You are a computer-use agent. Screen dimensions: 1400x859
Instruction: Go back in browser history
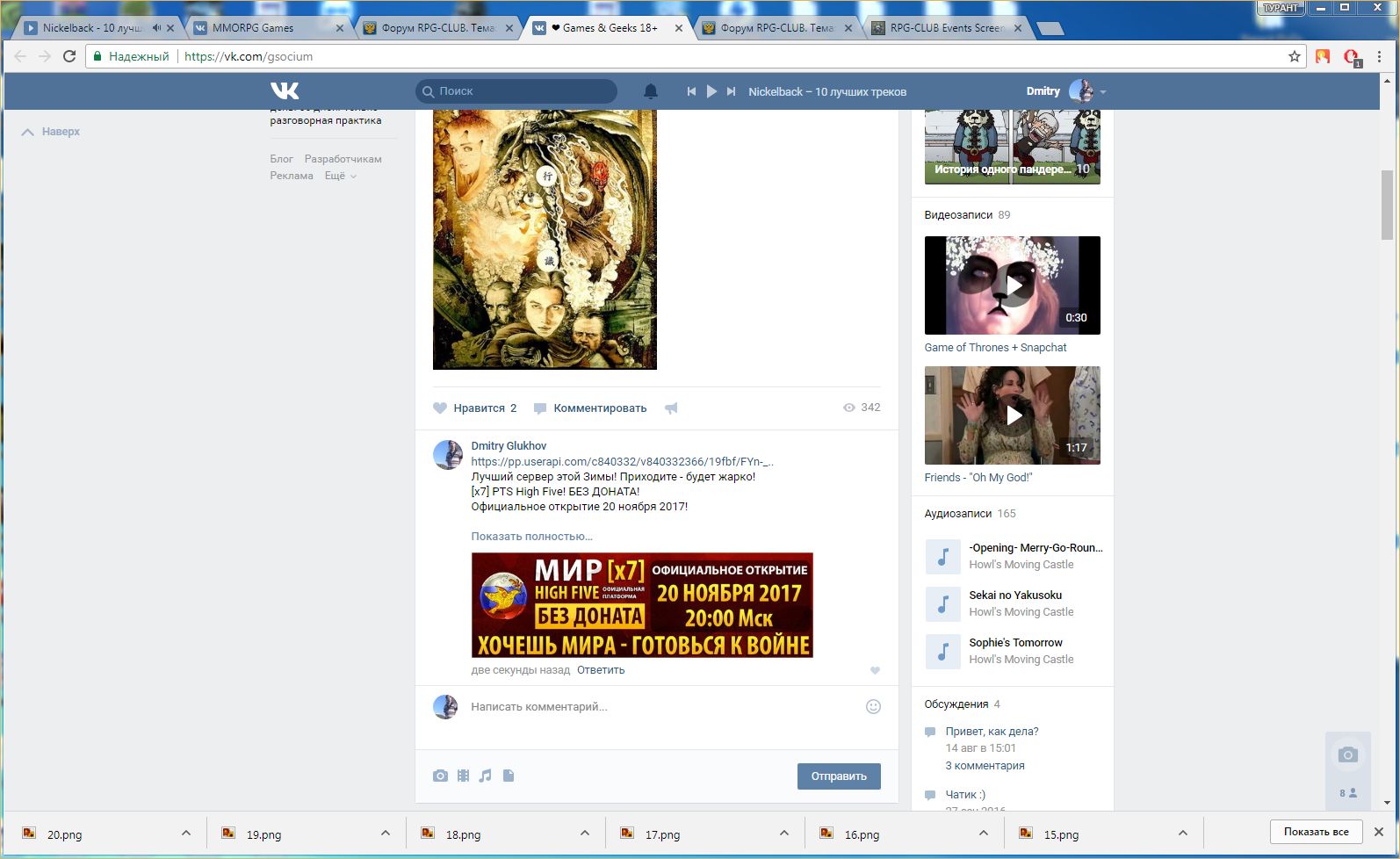[20, 56]
